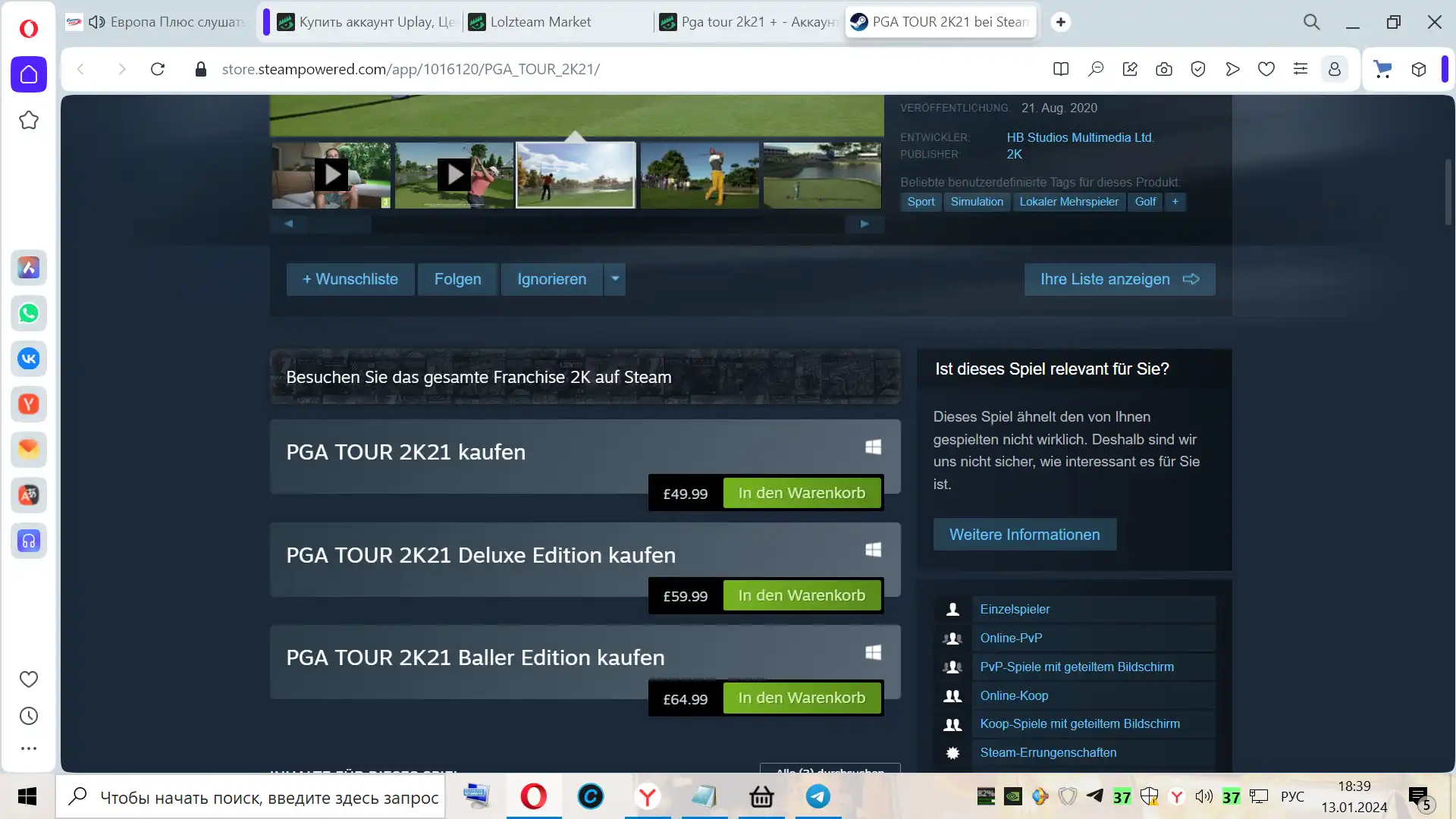Open Microsoft Store taskbar icon

click(761, 796)
